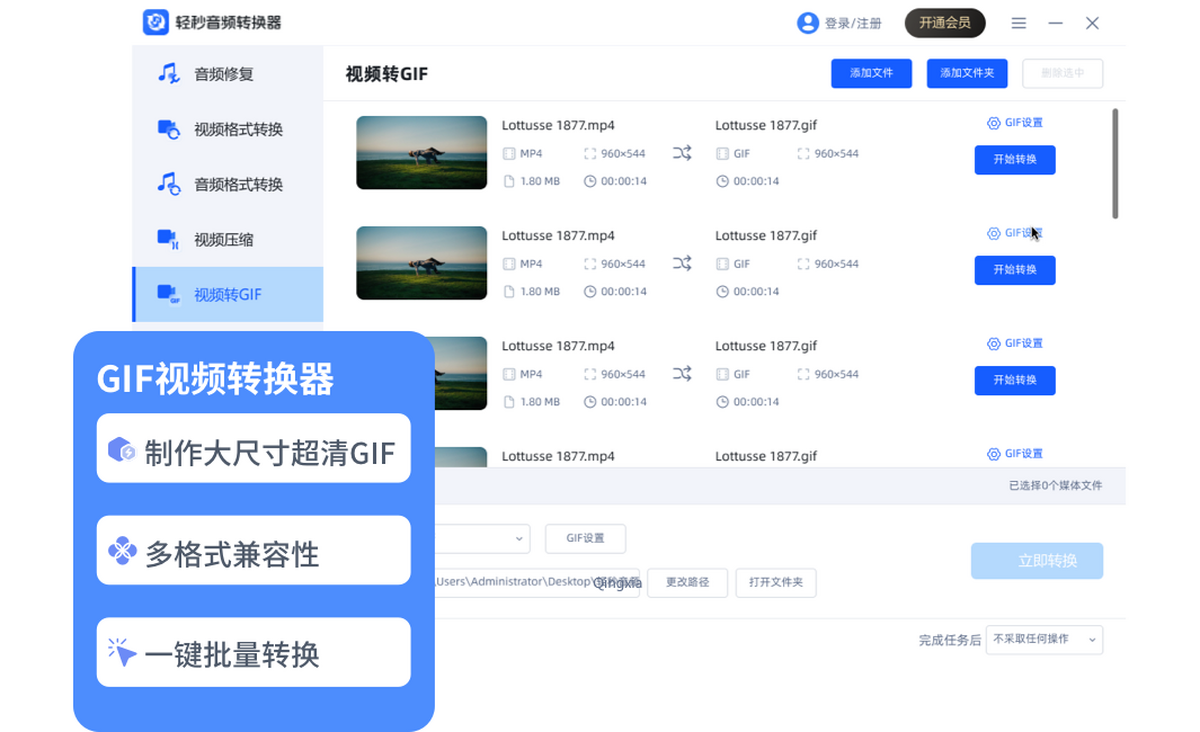Click 开通会员 membership button
This screenshot has width=1200, height=732.
944,23
